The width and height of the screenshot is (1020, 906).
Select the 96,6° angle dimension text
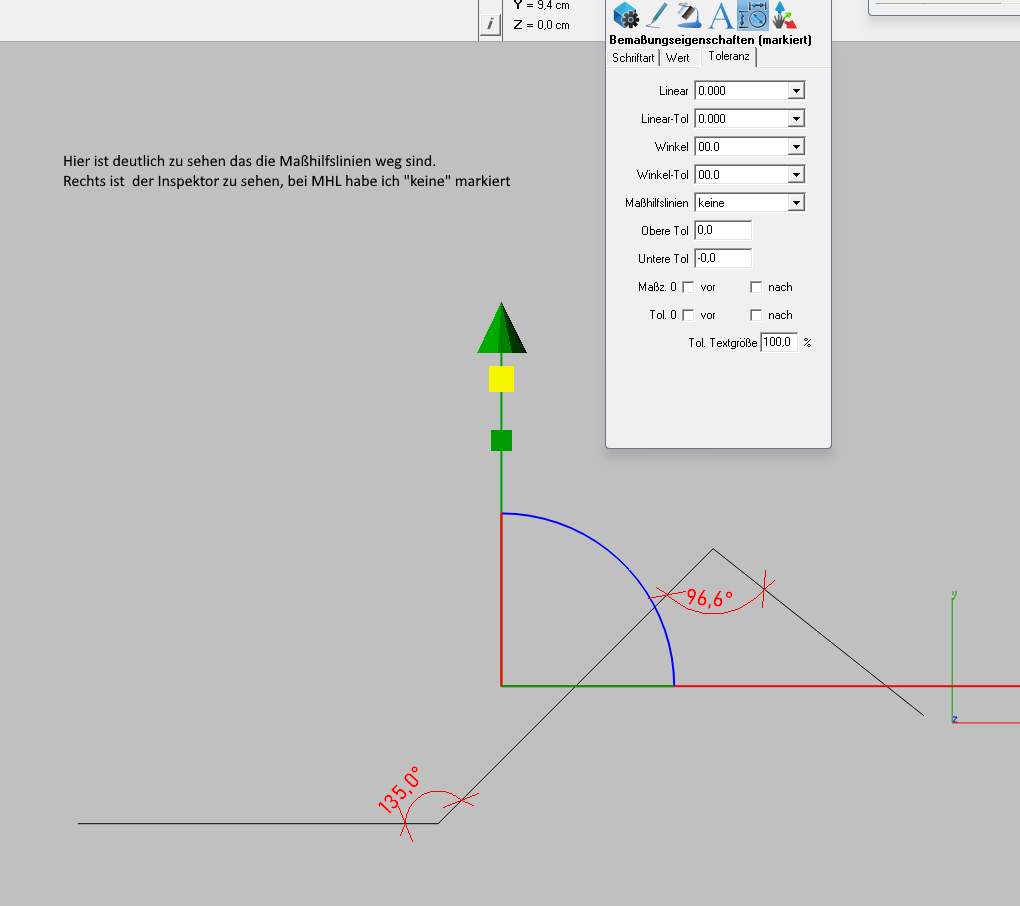point(709,598)
